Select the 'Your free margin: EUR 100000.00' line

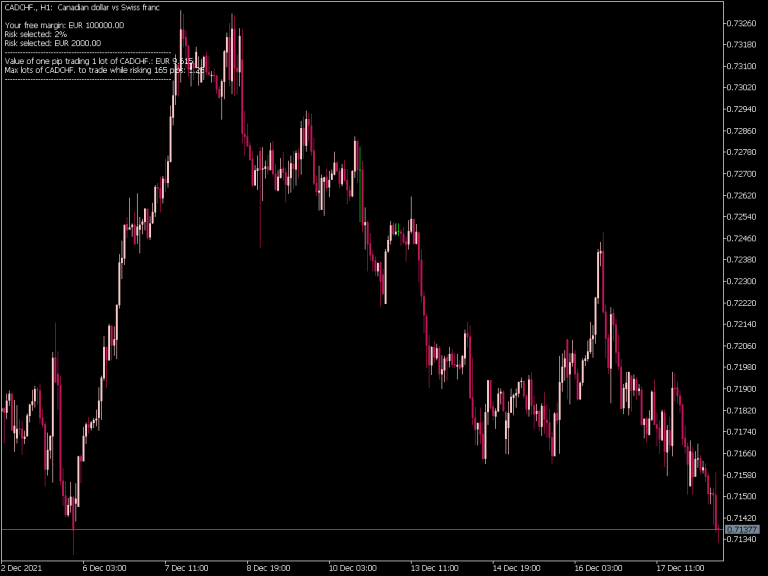click(64, 25)
